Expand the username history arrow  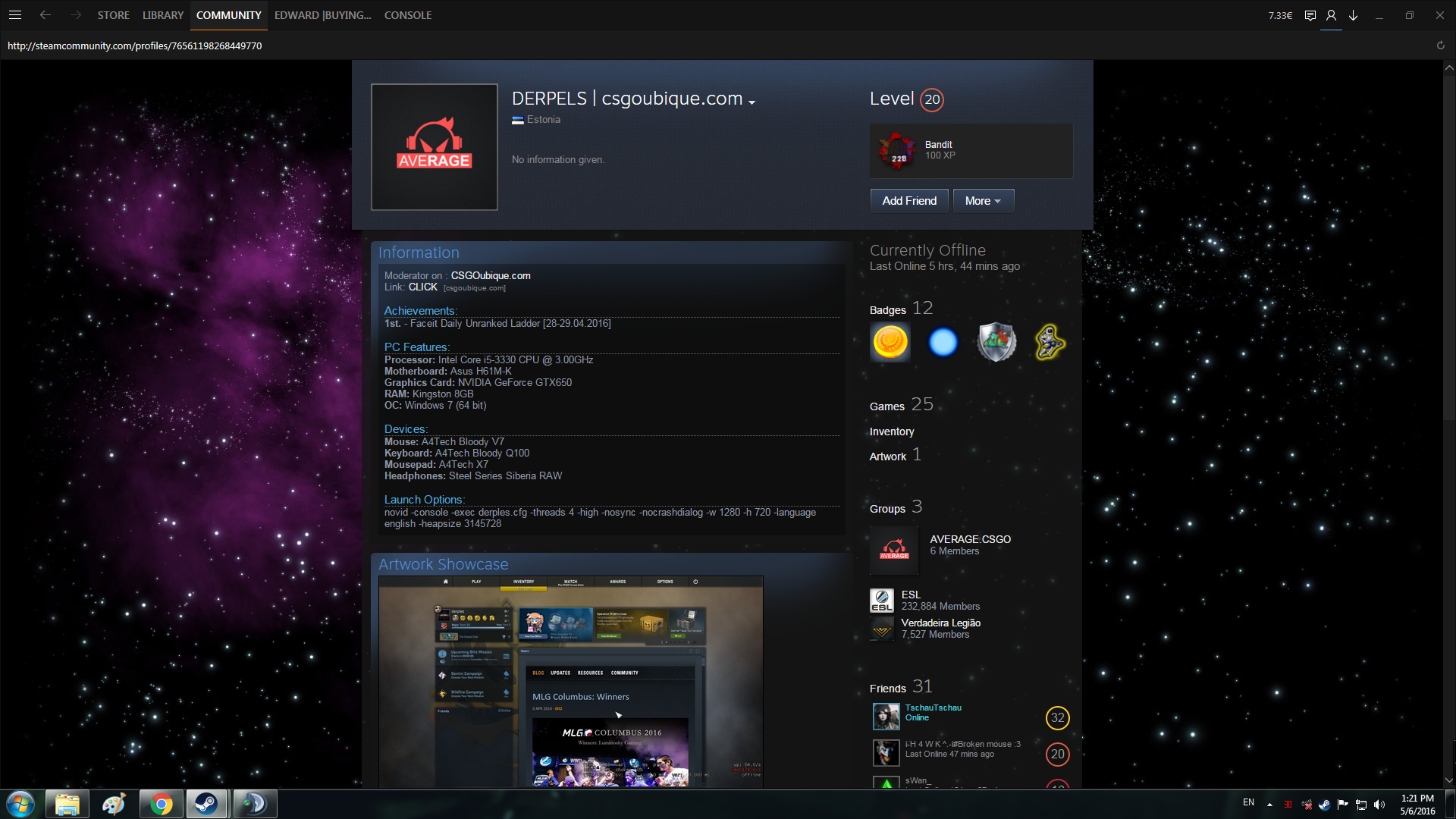click(x=752, y=102)
